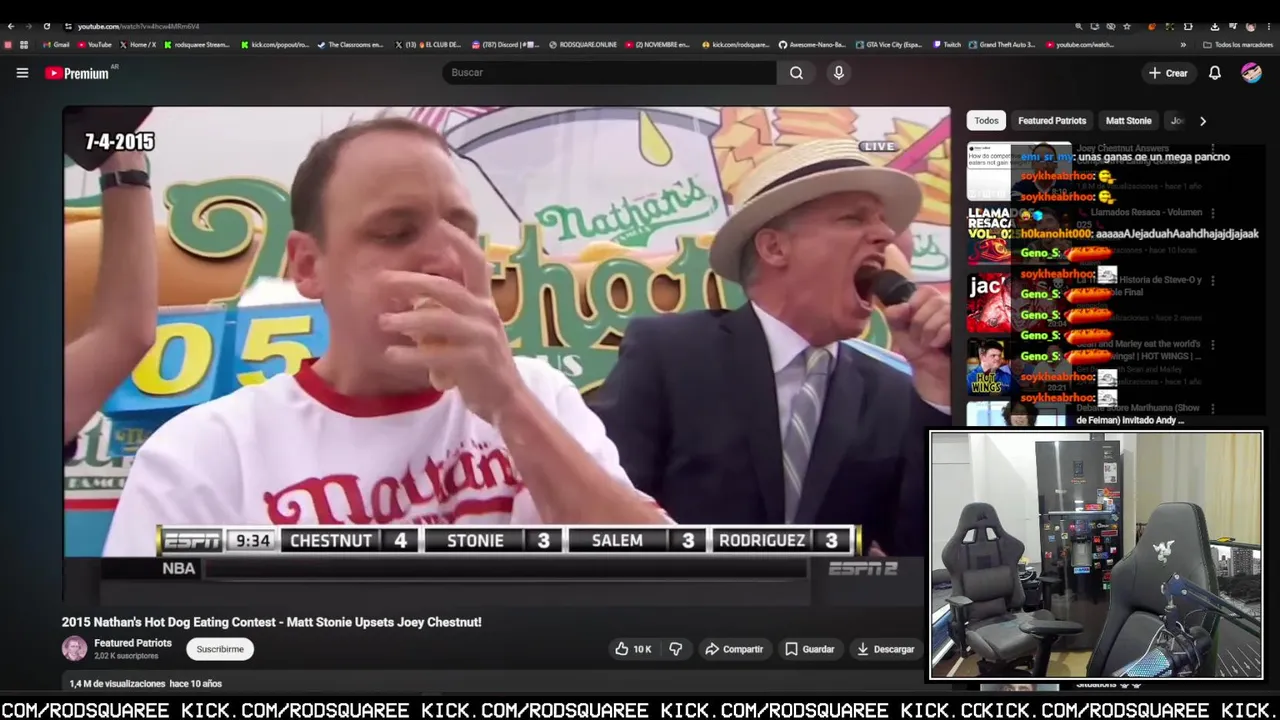
Task: Click the video title text
Action: point(272,622)
